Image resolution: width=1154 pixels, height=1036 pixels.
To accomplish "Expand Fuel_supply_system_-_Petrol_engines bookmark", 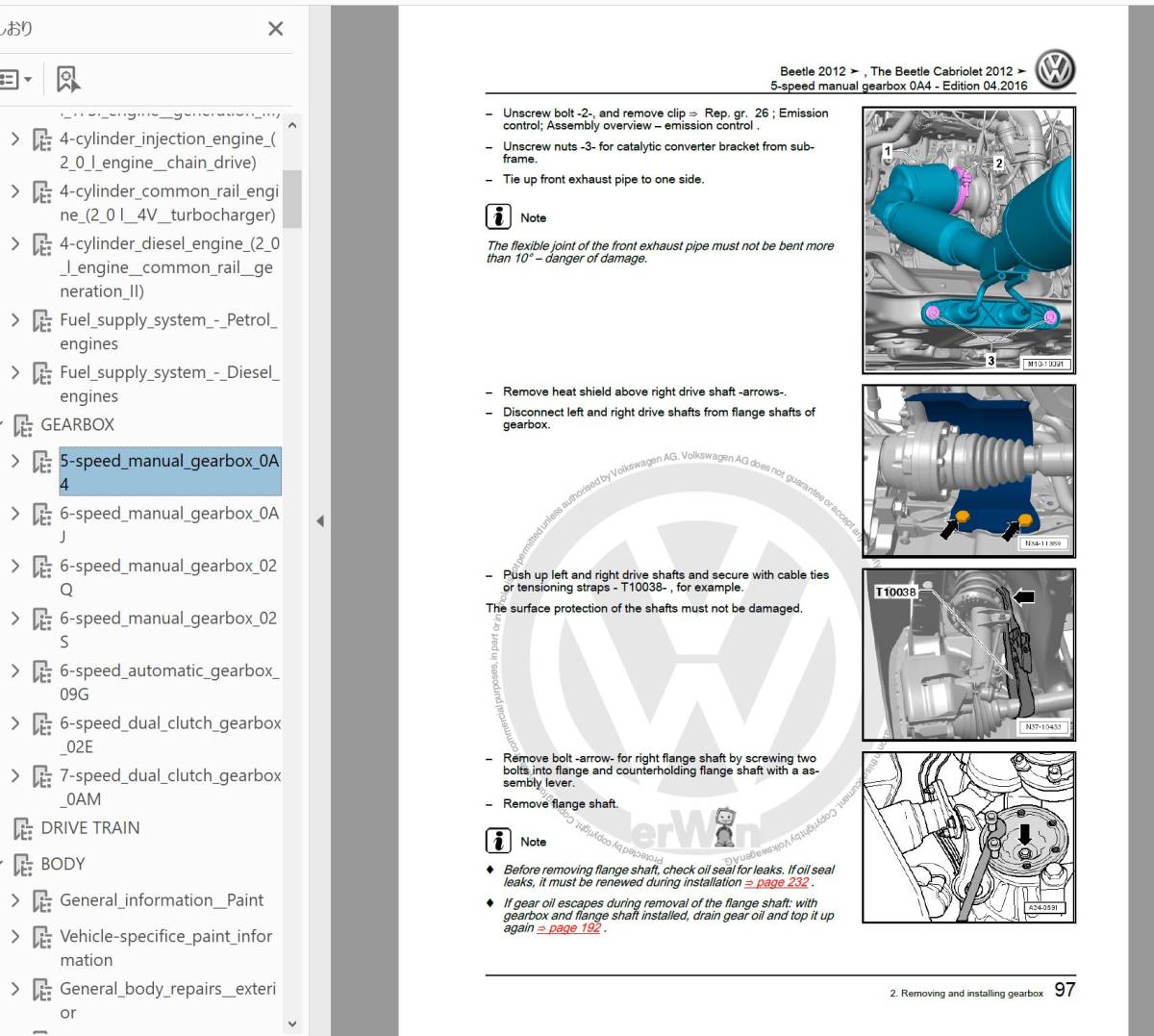I will point(15,319).
